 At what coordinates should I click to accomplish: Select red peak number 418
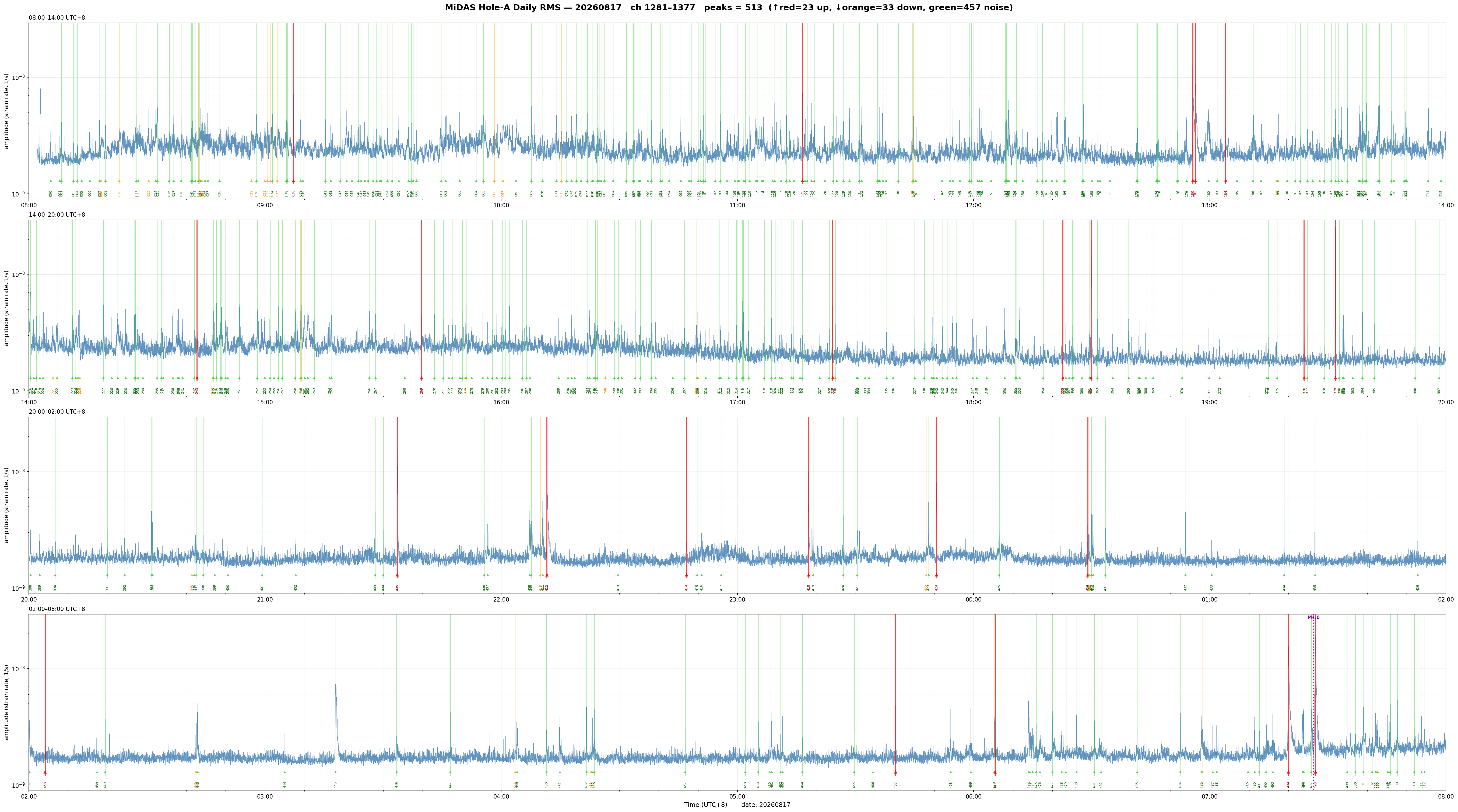click(809, 588)
